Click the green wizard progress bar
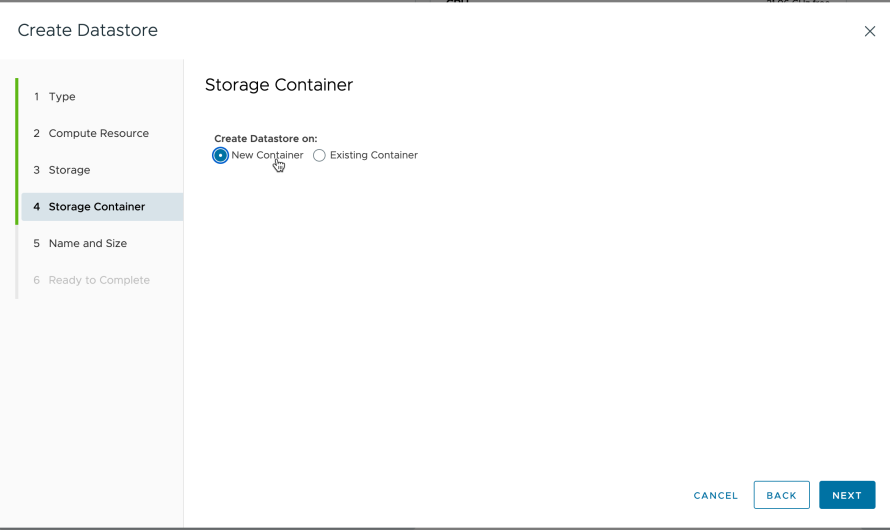 [17, 150]
